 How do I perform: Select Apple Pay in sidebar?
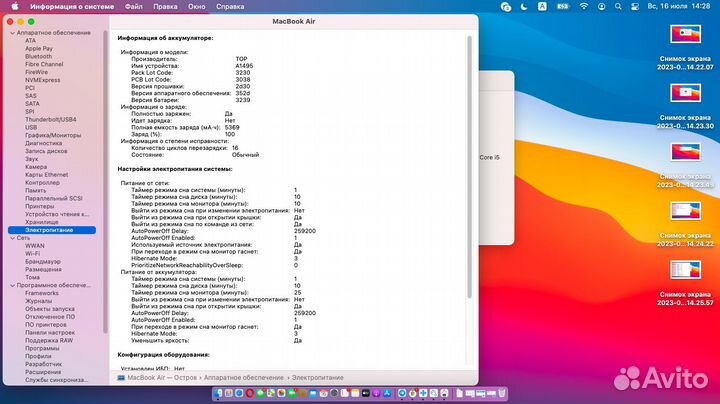[39, 49]
